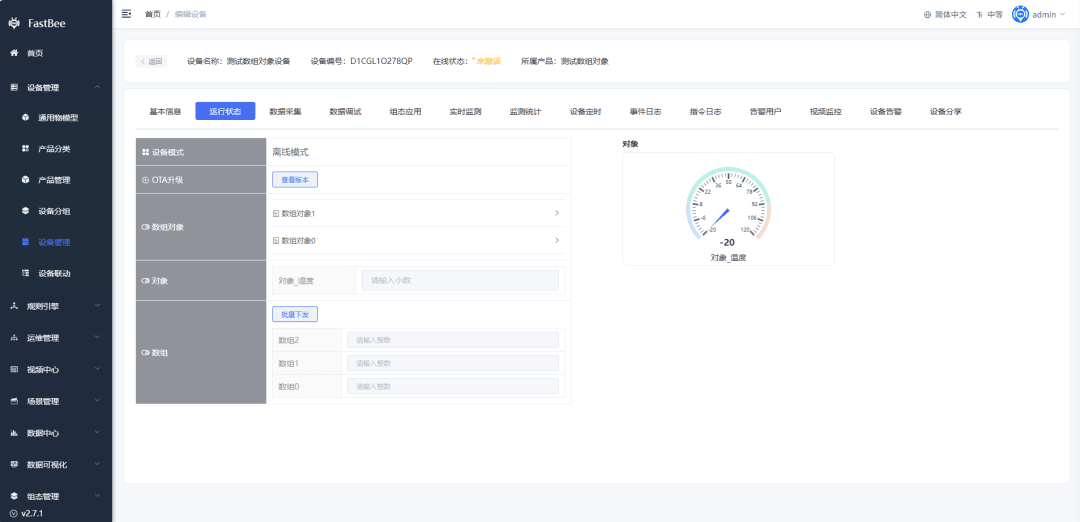The height and width of the screenshot is (522, 1080).
Task: Click the font size icon near 中等
Action: pyautogui.click(x=980, y=14)
